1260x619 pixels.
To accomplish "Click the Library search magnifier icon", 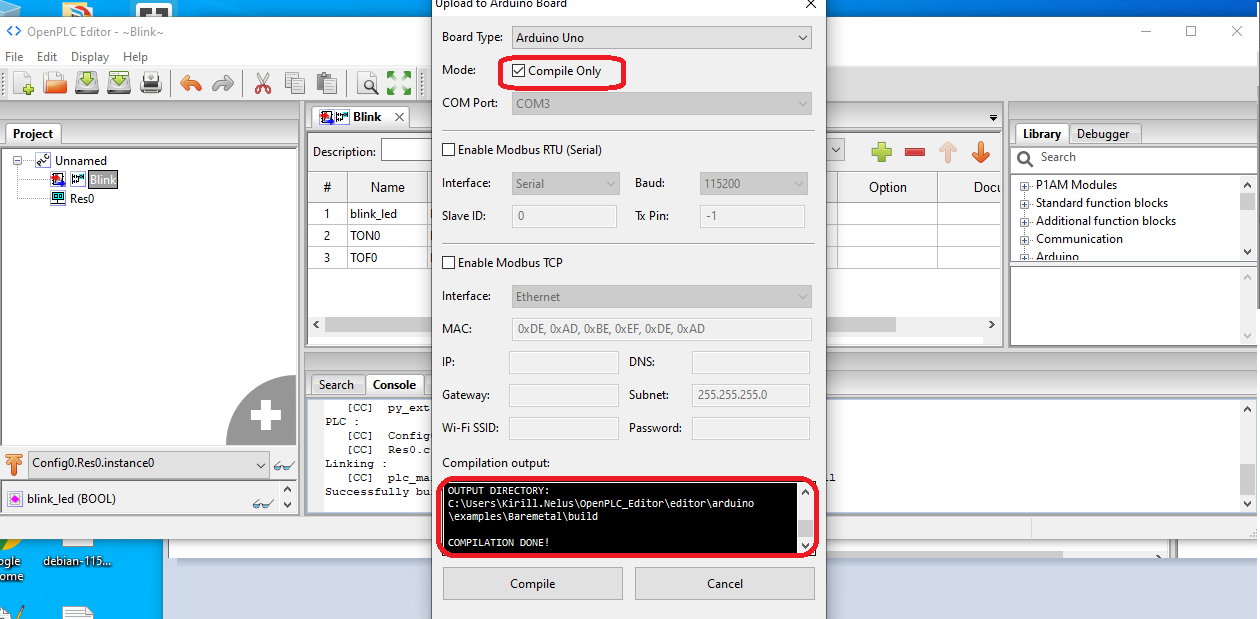I will [1025, 158].
